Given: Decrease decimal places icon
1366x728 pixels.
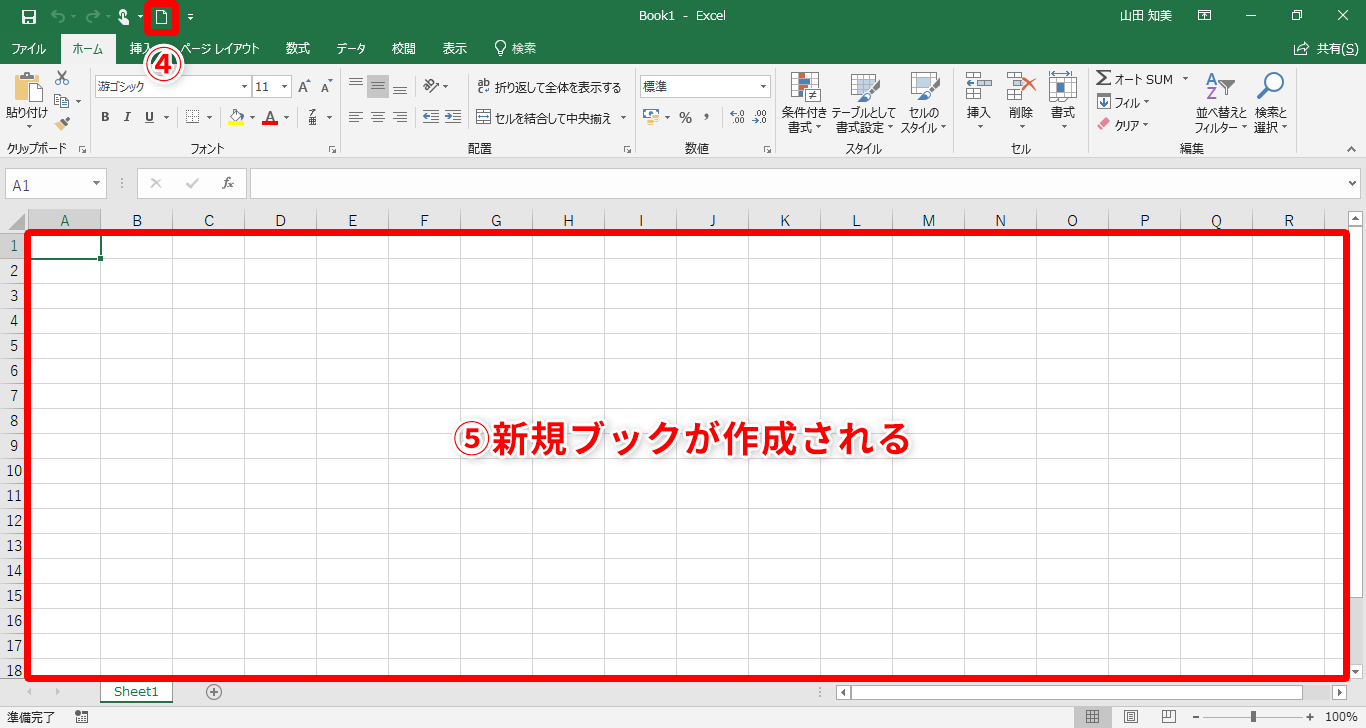Looking at the screenshot, I should coord(761,117).
